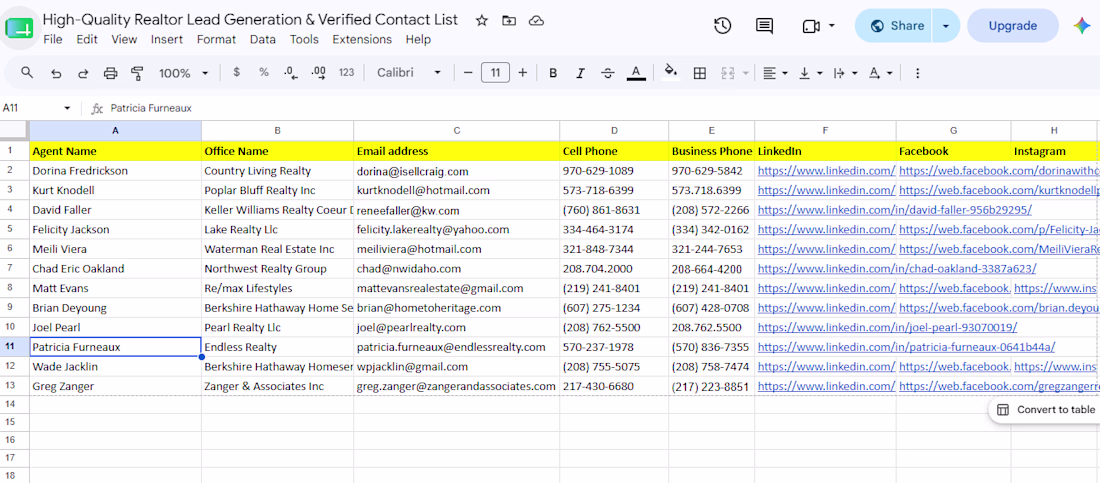The image size is (1100, 483).
Task: Check the cloud document status icon
Action: click(537, 20)
